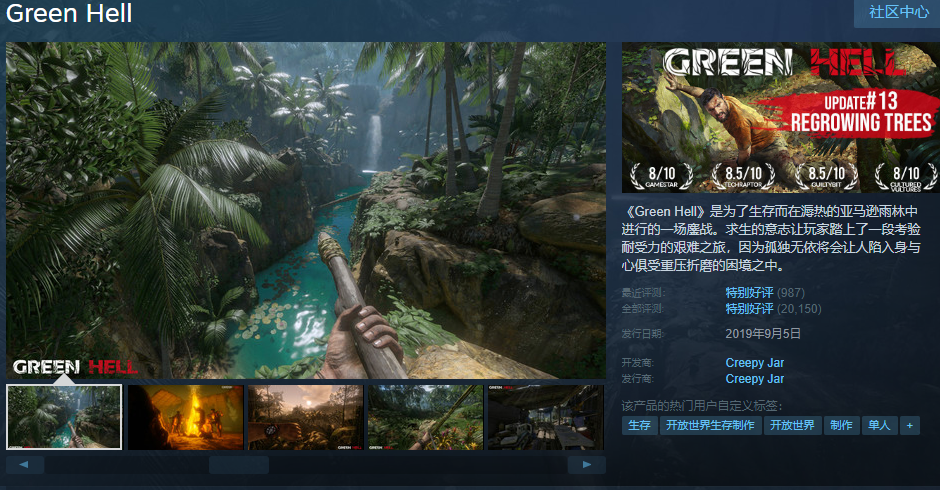Click the thumbnail strip scrollbar handle
This screenshot has width=940, height=490.
click(238, 465)
